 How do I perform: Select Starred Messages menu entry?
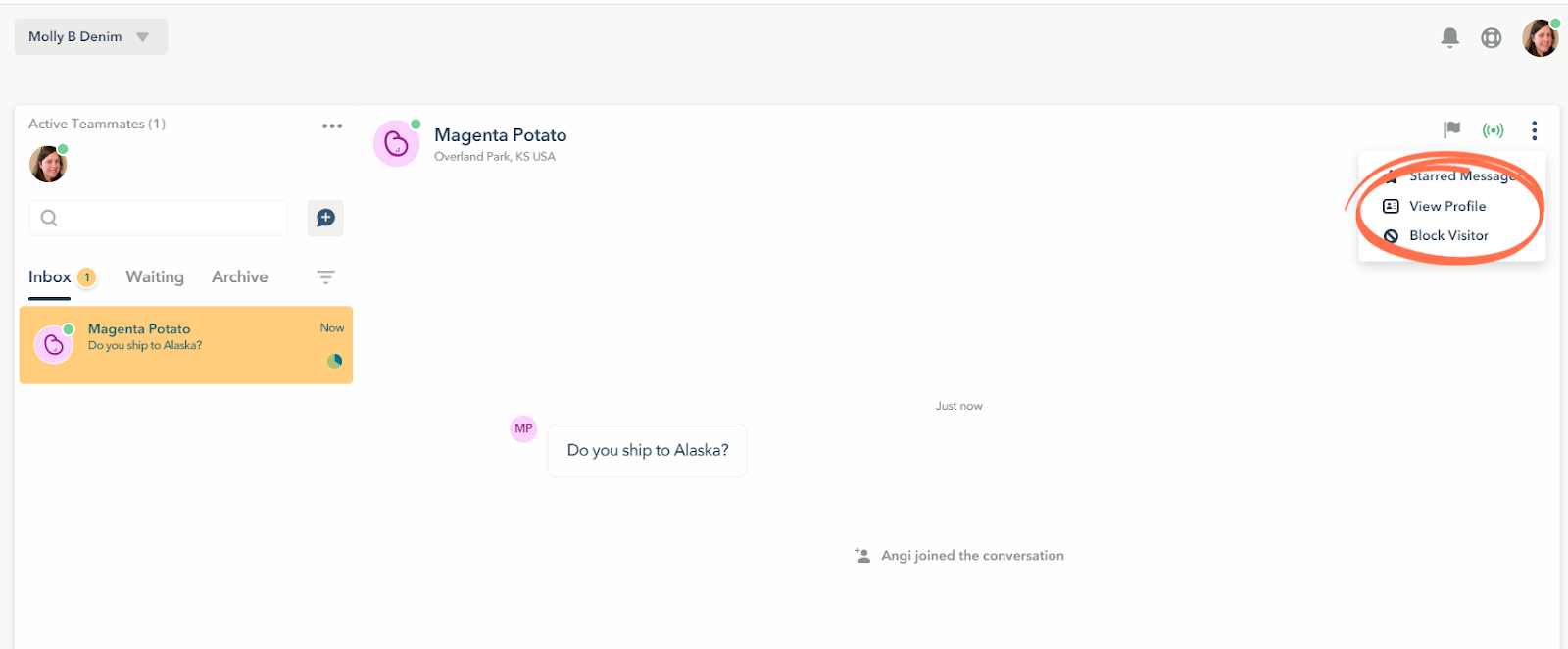(1452, 176)
